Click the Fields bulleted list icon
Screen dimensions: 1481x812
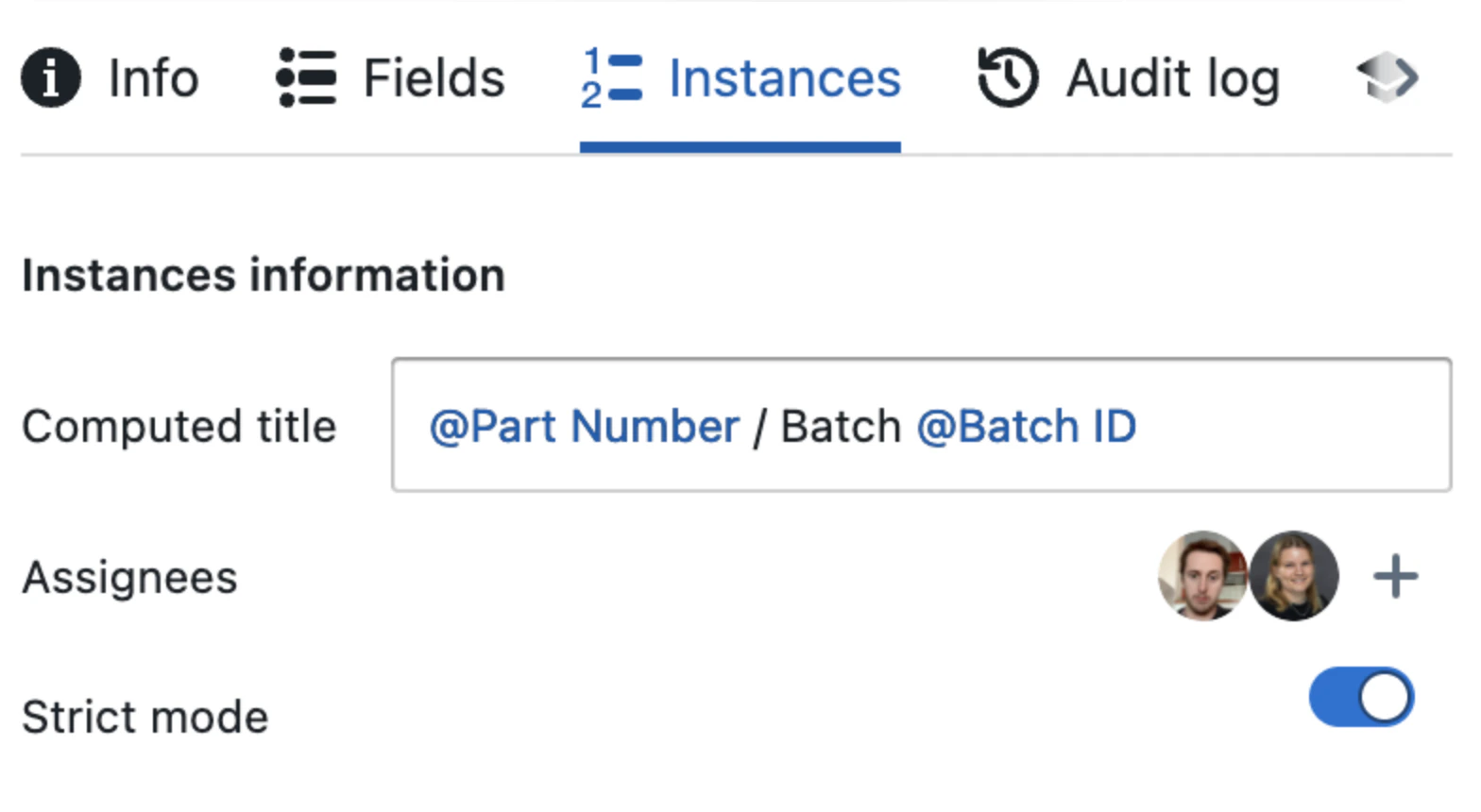pos(306,77)
